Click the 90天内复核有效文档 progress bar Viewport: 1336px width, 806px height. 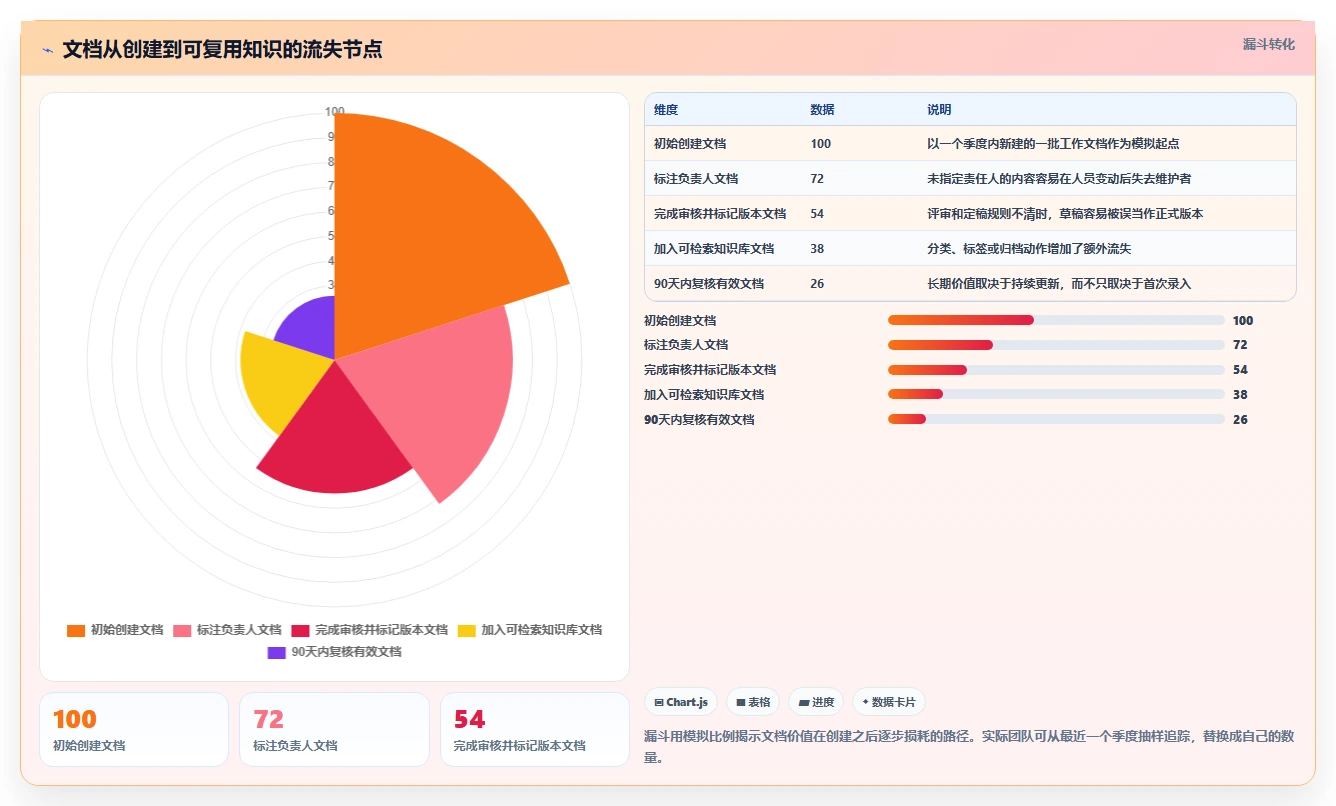1056,420
